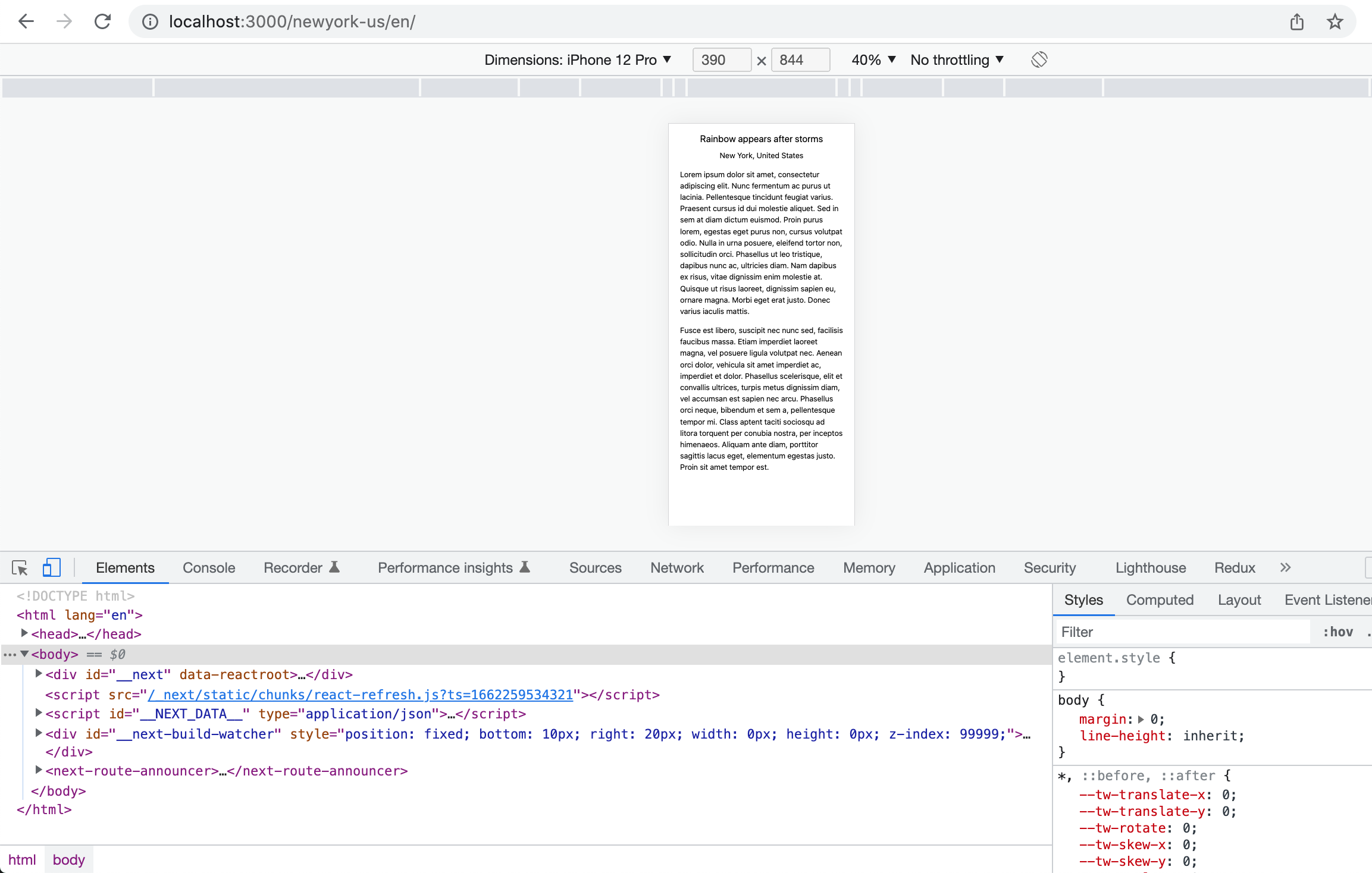Image resolution: width=1372 pixels, height=873 pixels.
Task: Expand the __next div node
Action: pyautogui.click(x=39, y=674)
